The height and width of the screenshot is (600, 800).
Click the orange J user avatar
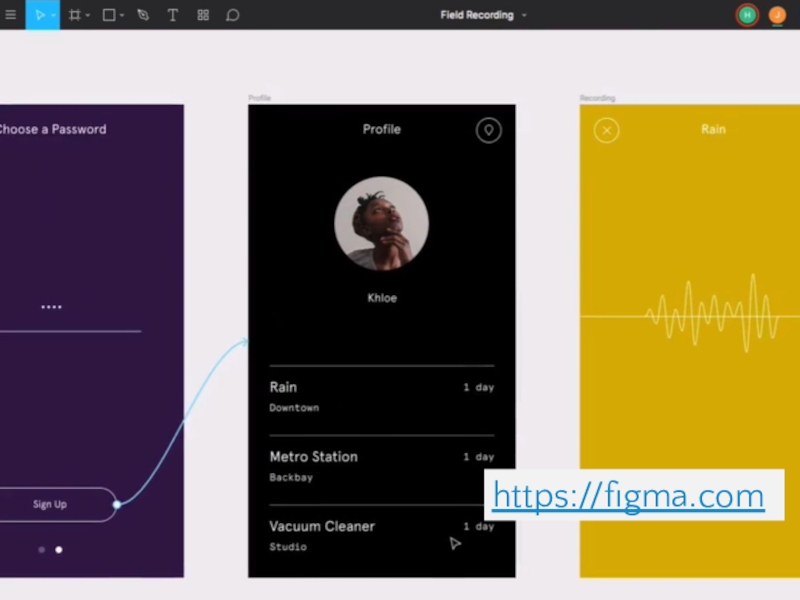pos(777,15)
